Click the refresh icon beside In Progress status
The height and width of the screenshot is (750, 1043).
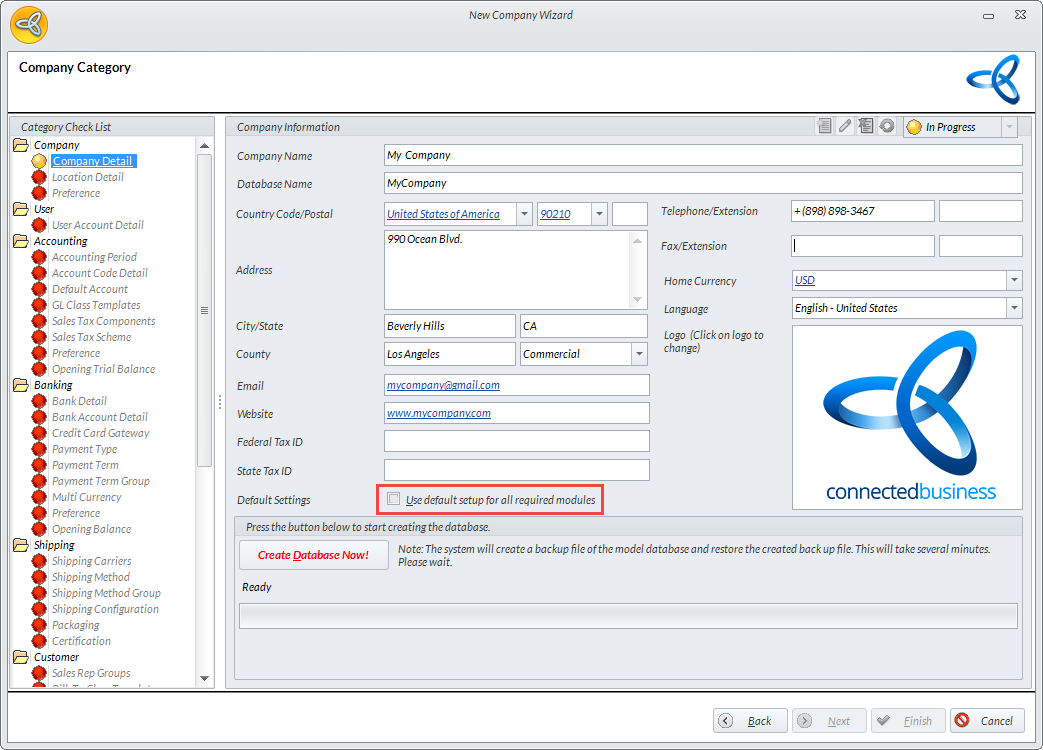click(886, 127)
